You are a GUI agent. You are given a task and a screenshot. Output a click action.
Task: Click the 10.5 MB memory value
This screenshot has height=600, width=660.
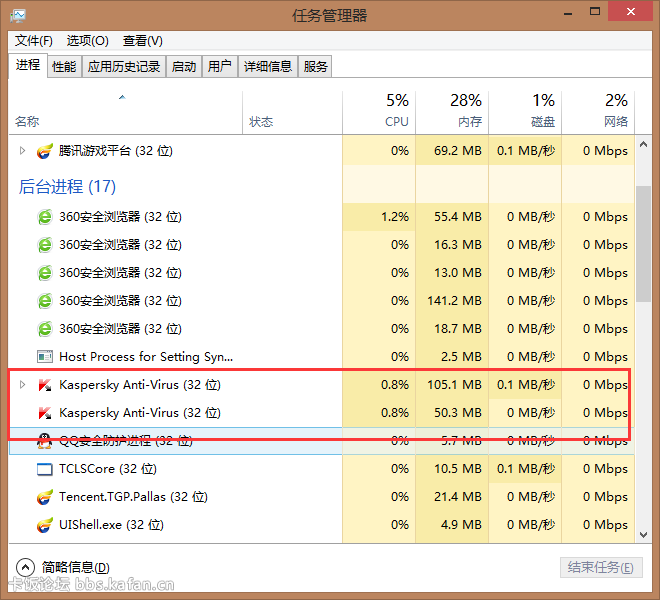[458, 469]
